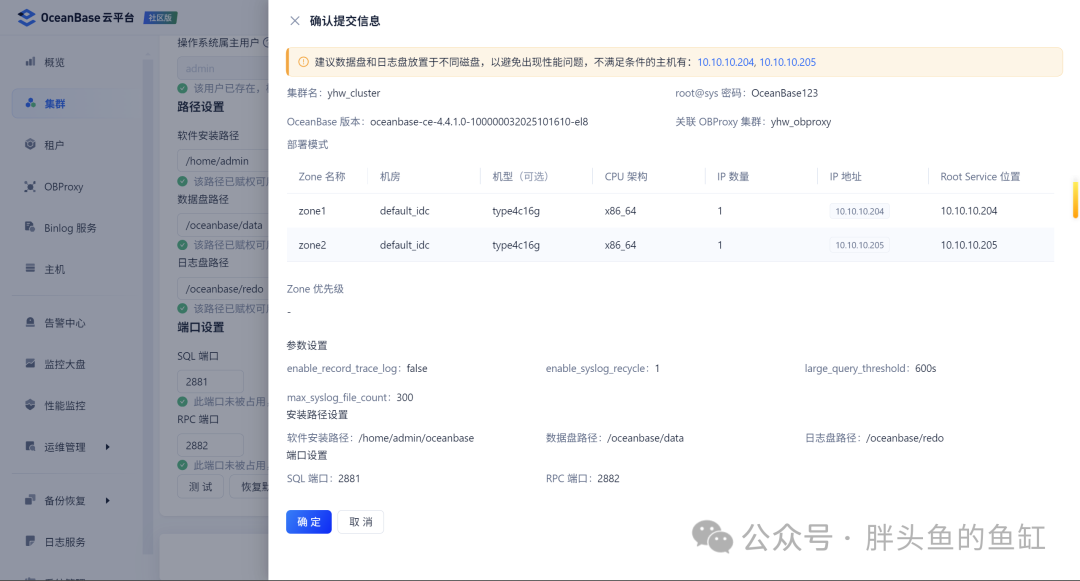This screenshot has height=581, width=1080.
Task: Open the Binlog 服务 sidebar icon
Action: click(30, 227)
